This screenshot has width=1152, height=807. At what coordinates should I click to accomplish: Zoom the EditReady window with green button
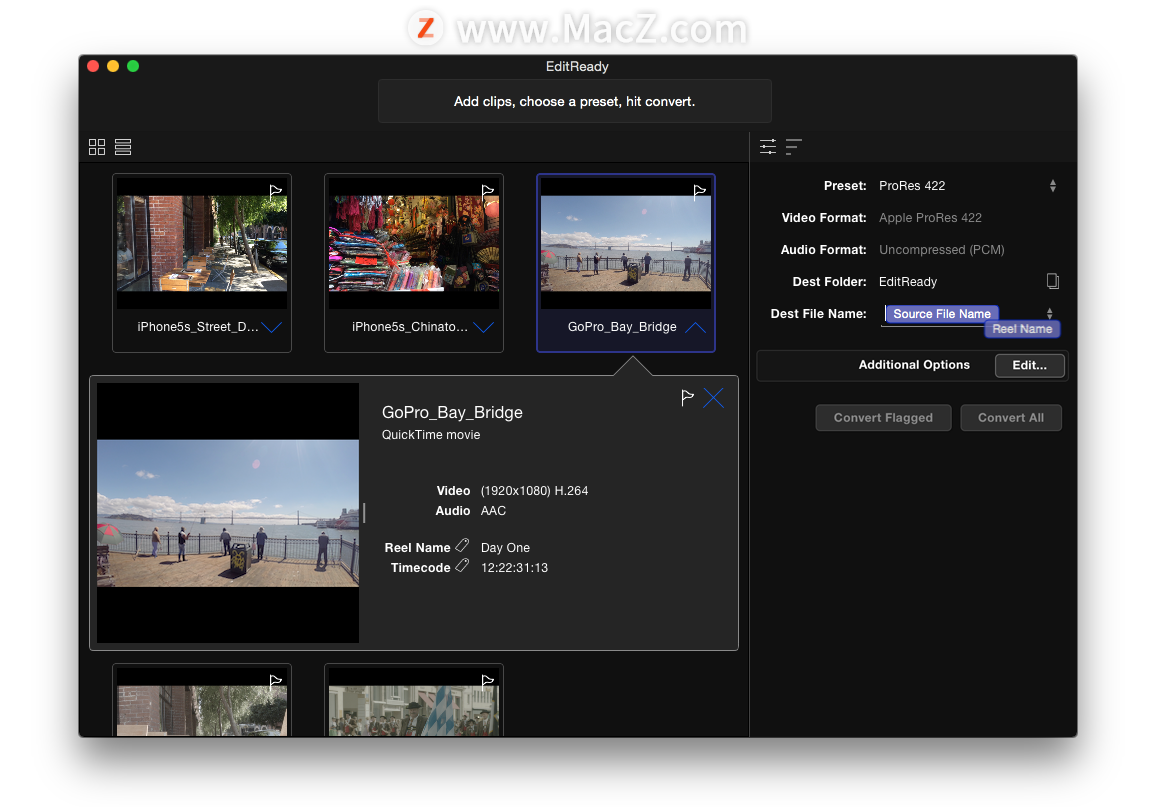[x=133, y=66]
